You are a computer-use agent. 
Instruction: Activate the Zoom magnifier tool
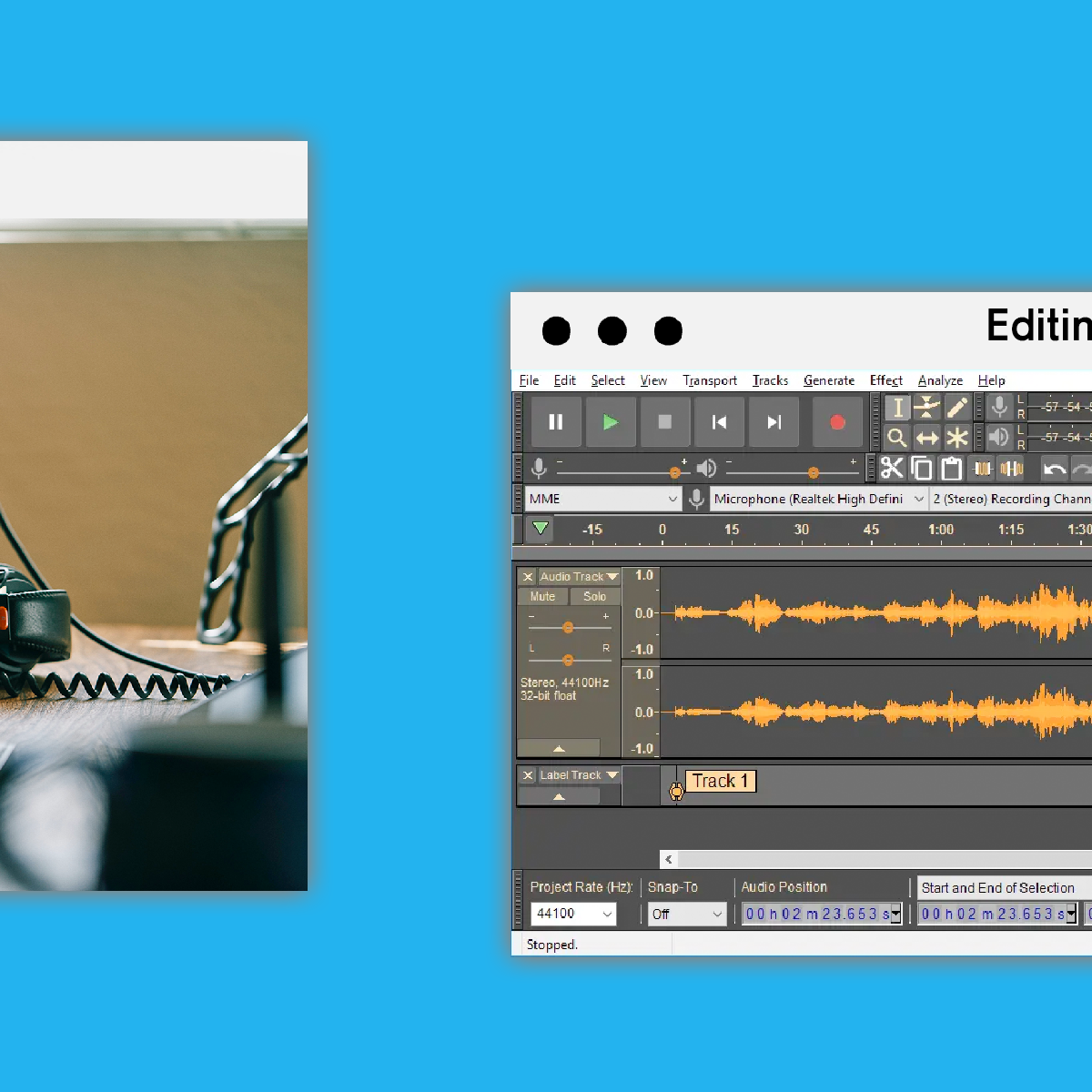897,438
